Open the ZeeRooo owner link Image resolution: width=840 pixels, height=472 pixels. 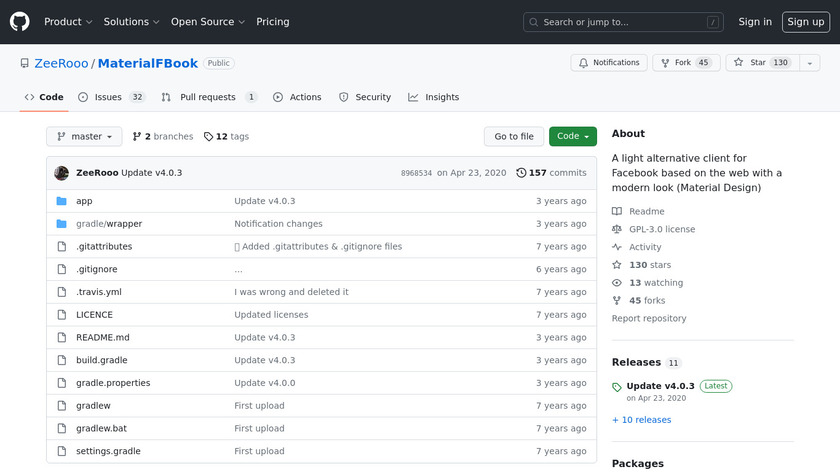61,63
